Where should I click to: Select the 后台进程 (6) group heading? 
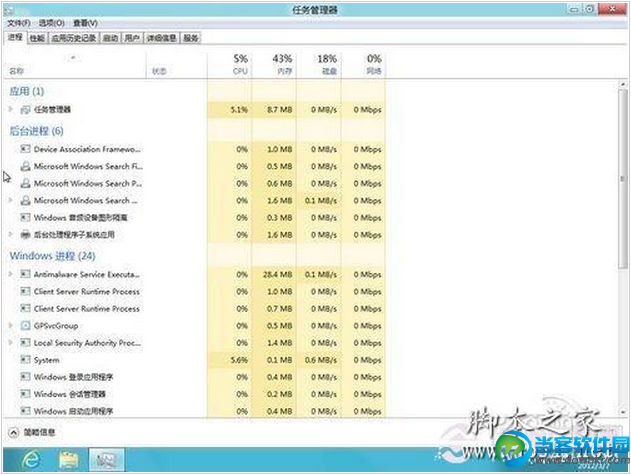(x=37, y=131)
